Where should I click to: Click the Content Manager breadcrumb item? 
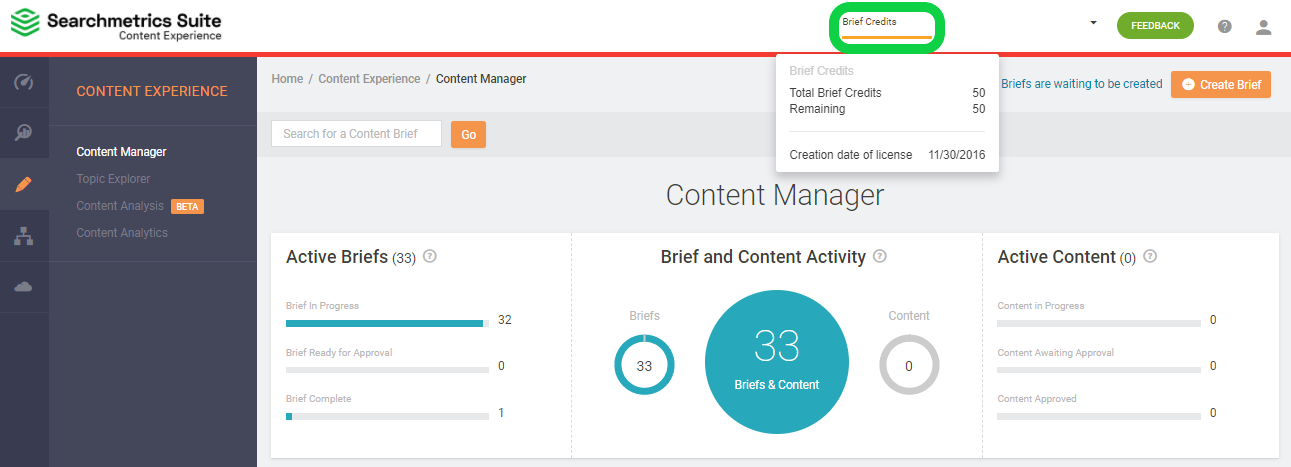pos(481,79)
